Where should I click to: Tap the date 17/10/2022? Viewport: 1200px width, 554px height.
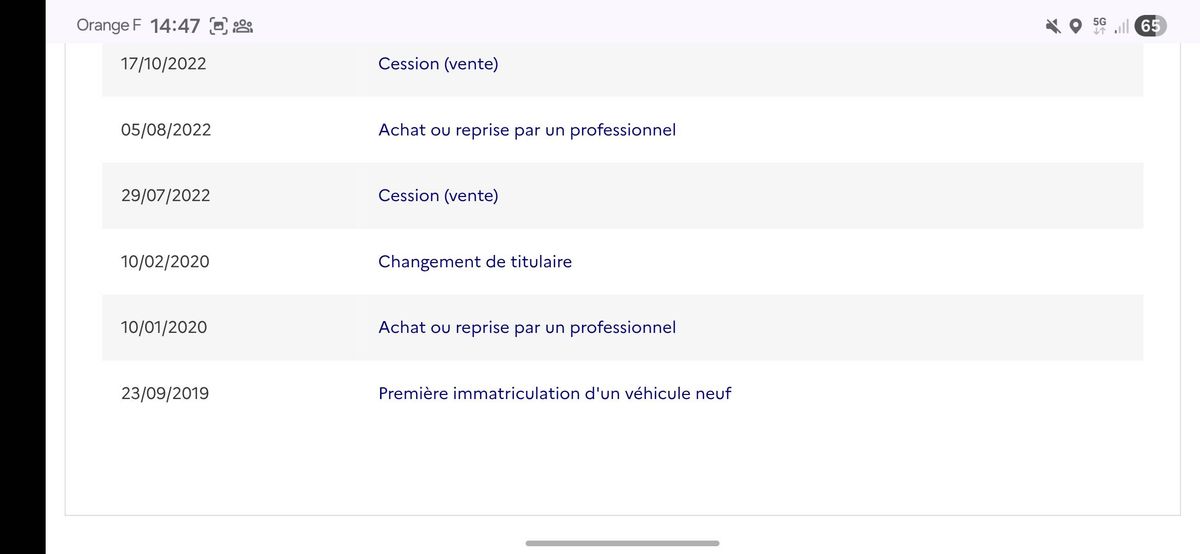coord(163,64)
